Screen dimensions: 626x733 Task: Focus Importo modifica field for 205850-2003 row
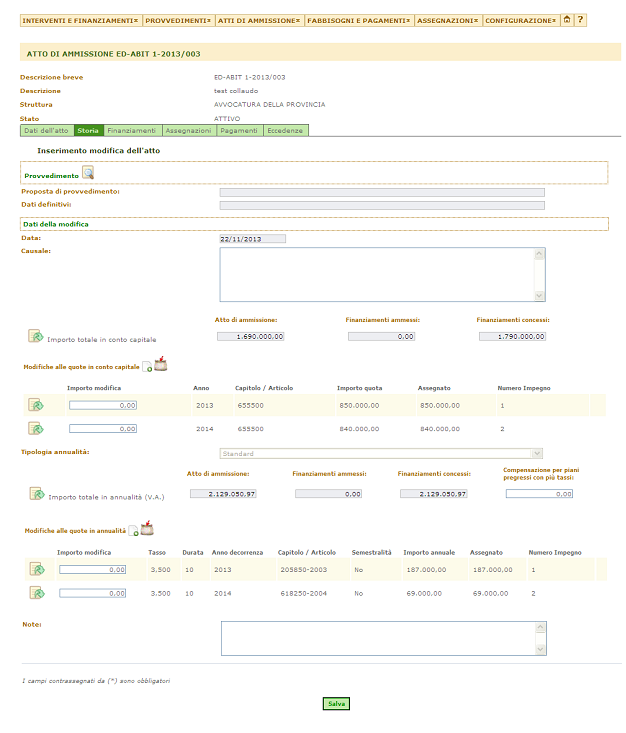pyautogui.click(x=93, y=569)
